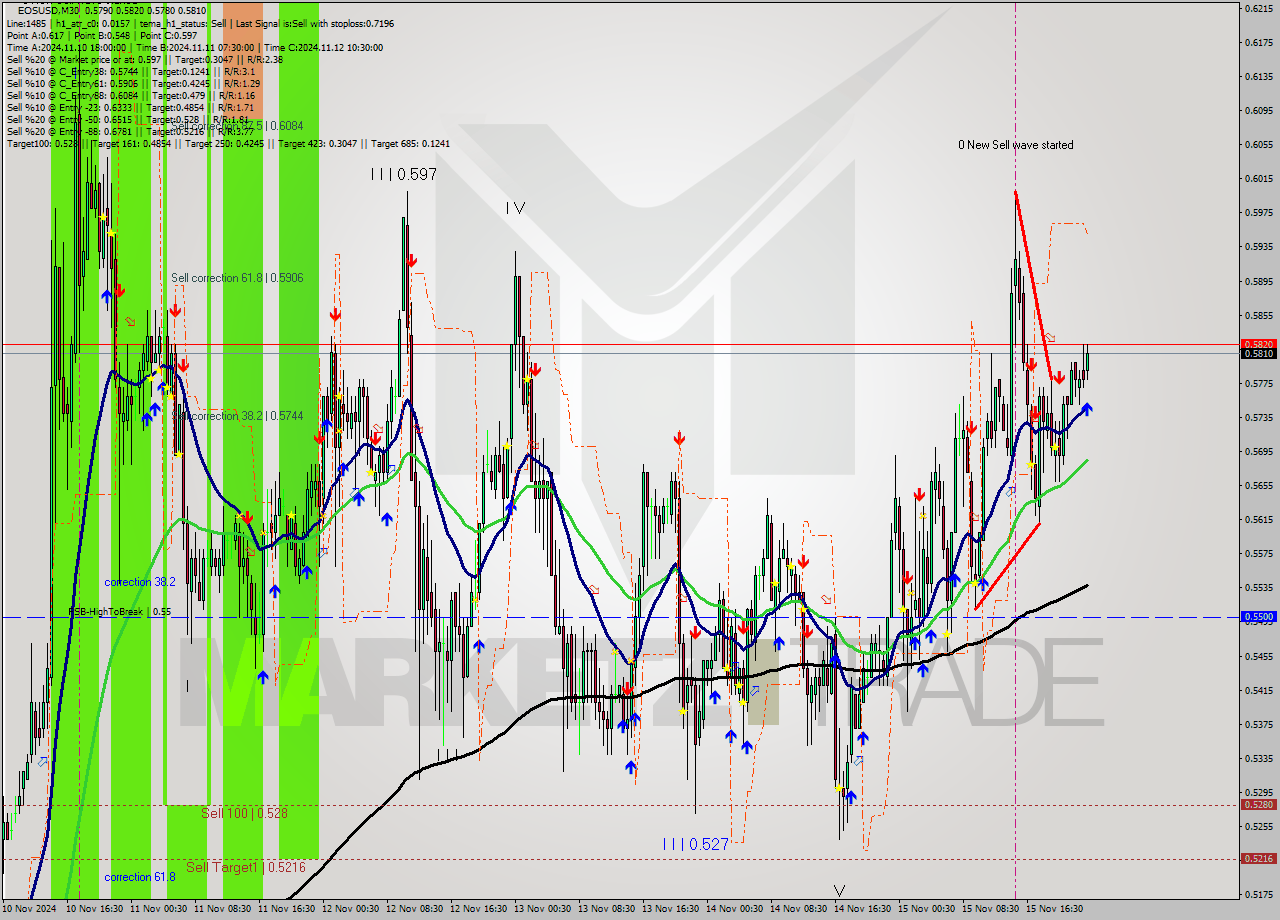Click the red 0.5216 price level tag
Screen dimensions: 1280x920
[x=1258, y=858]
